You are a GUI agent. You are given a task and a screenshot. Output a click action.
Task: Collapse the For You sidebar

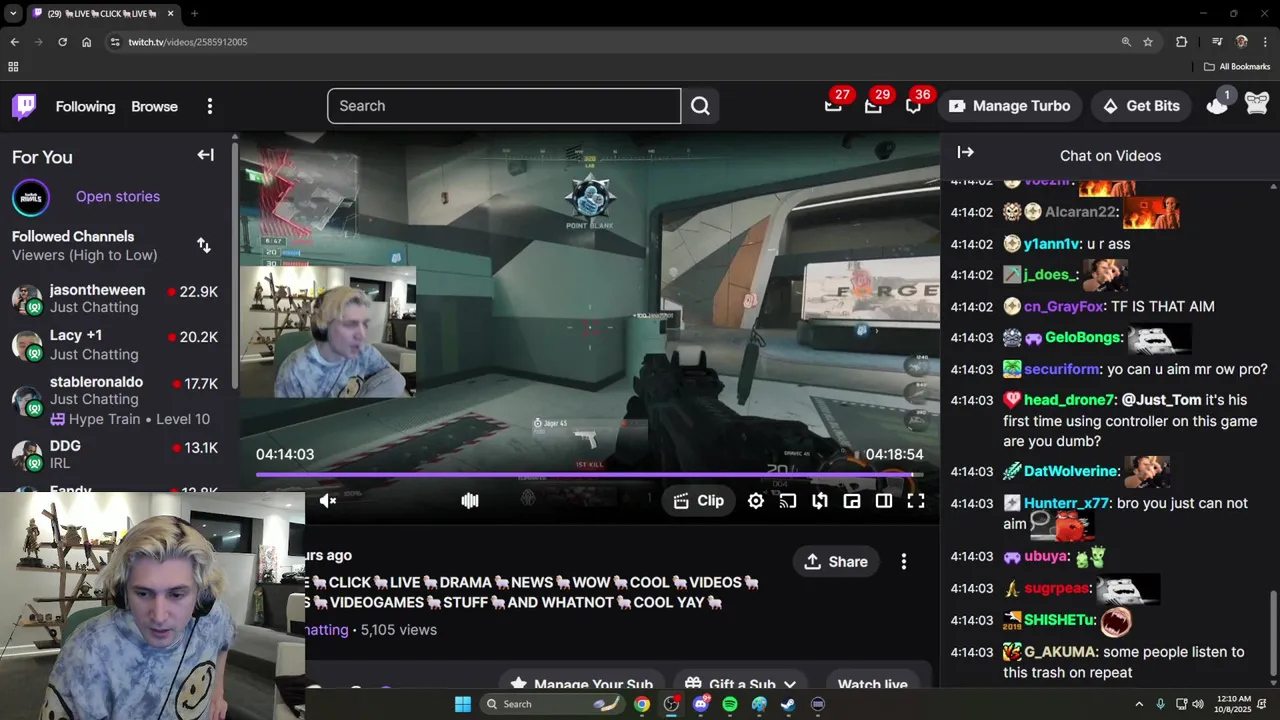coord(205,155)
